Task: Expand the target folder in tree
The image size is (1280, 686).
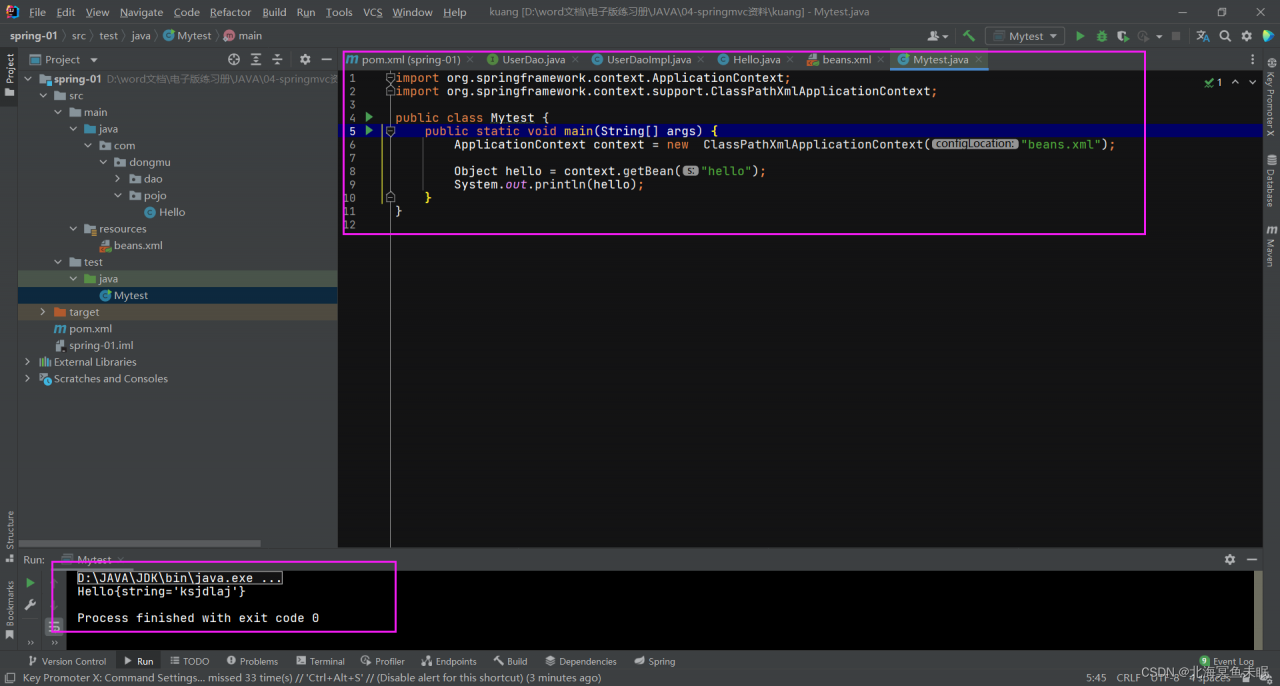Action: click(42, 312)
